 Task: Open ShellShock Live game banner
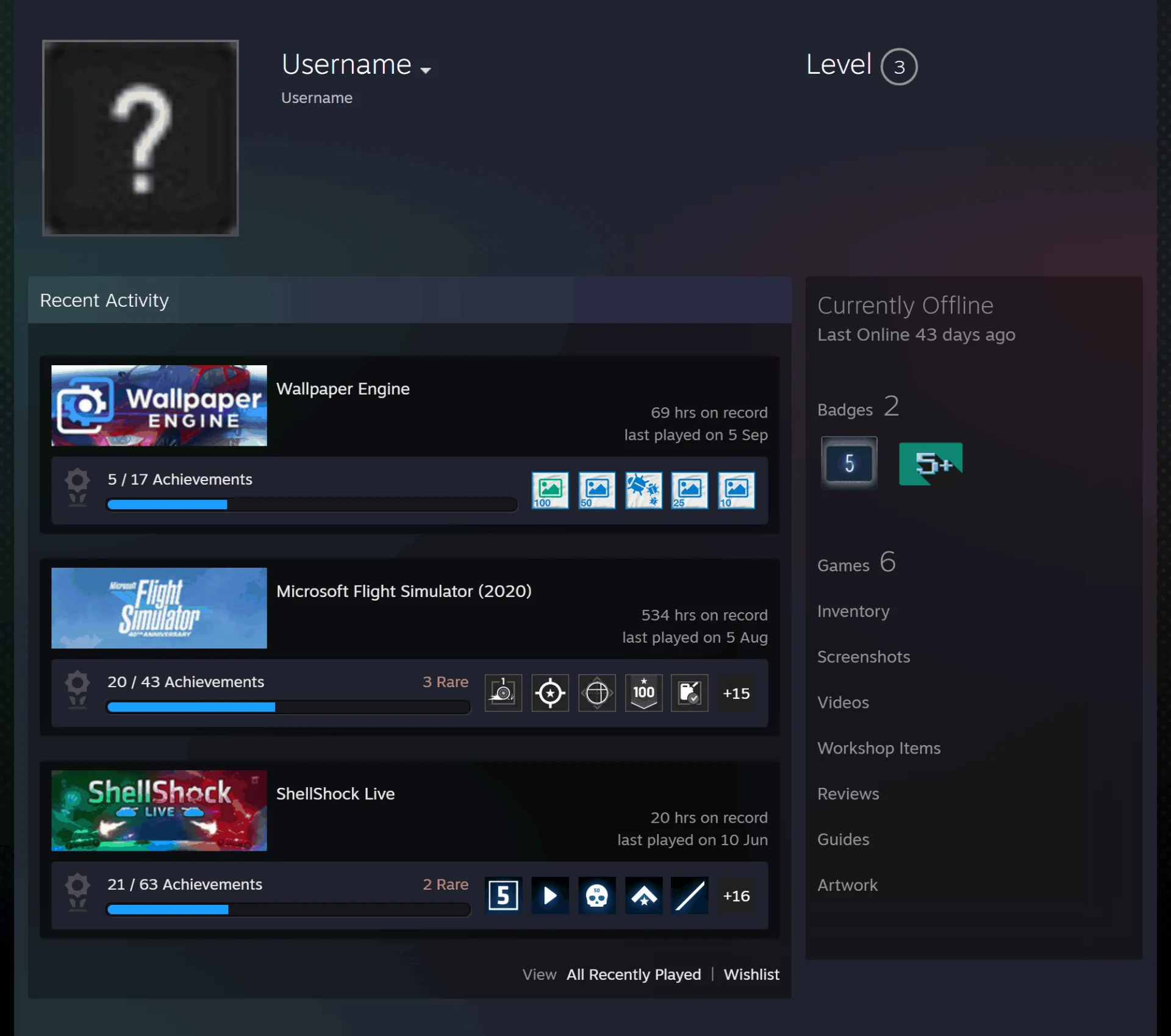(159, 810)
